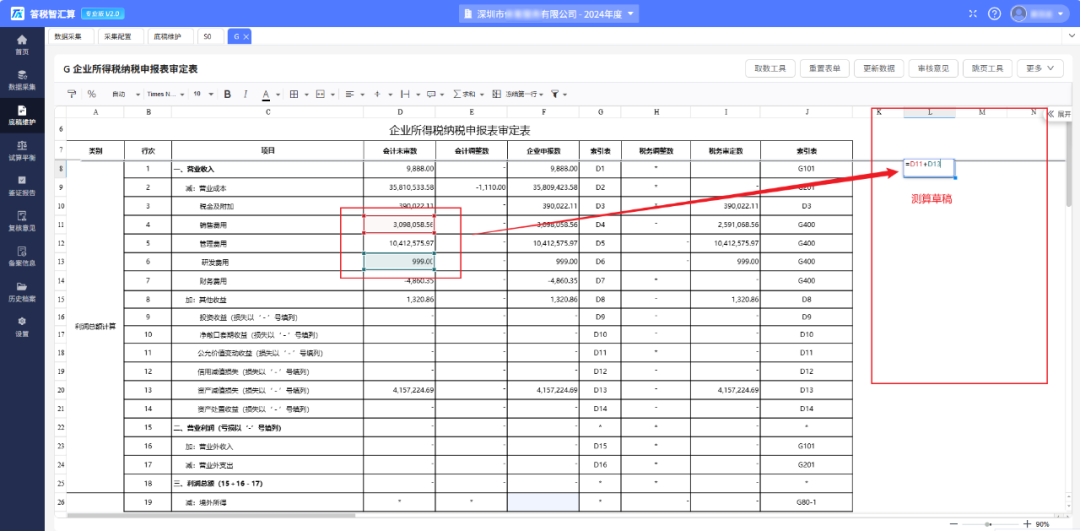Open the company and year selector dropdown
The height and width of the screenshot is (531, 1080).
(549, 13)
